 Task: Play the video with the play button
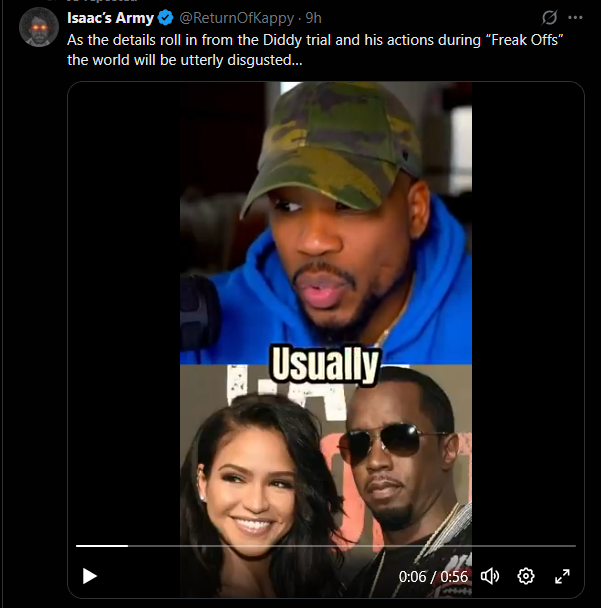pos(90,576)
